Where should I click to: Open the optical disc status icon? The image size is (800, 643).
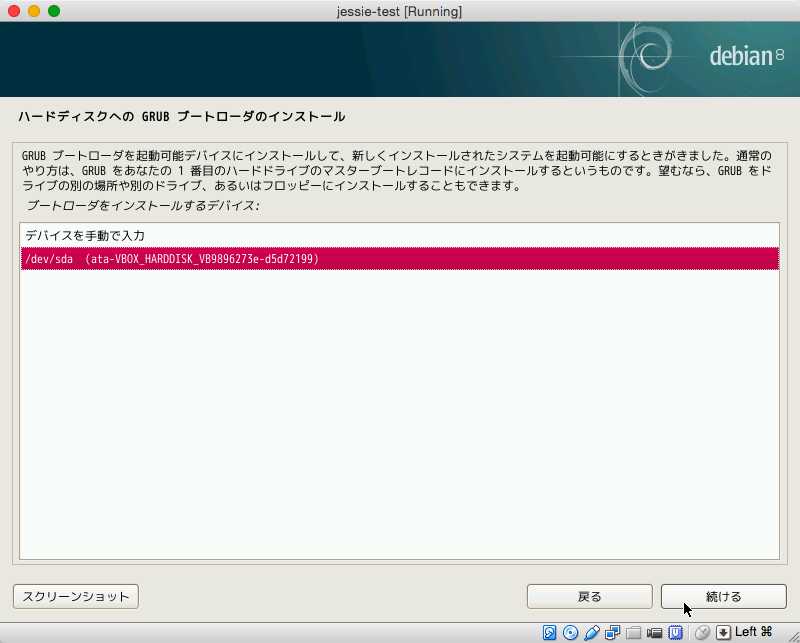click(570, 632)
